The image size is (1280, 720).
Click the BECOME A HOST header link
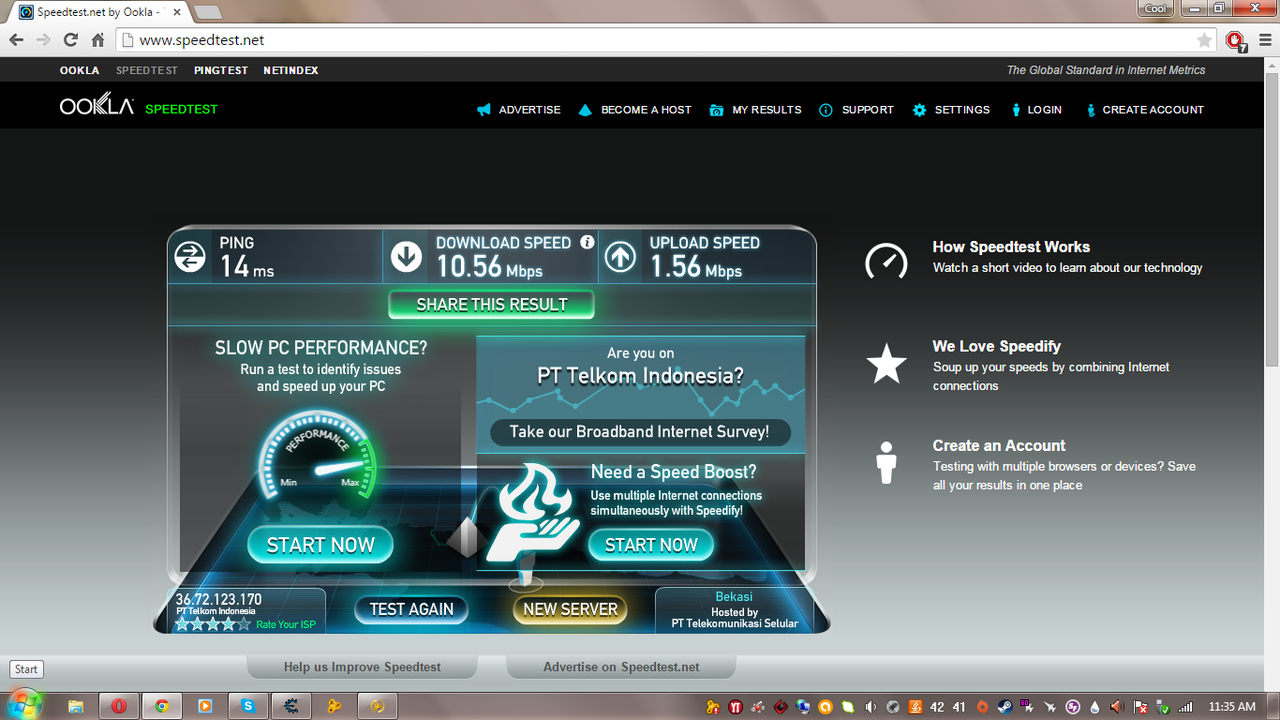(x=646, y=110)
